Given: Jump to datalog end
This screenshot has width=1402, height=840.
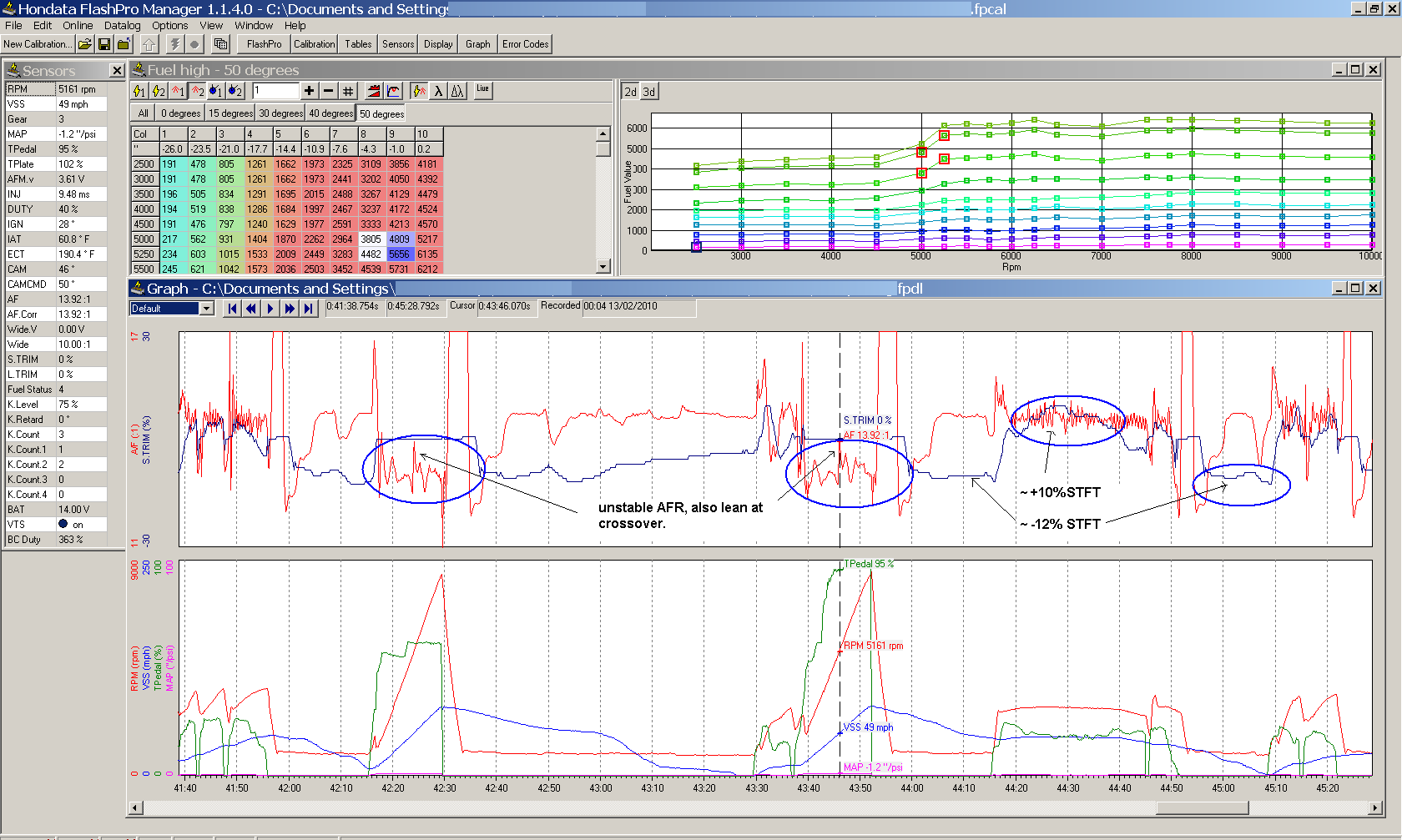Looking at the screenshot, I should tap(309, 309).
